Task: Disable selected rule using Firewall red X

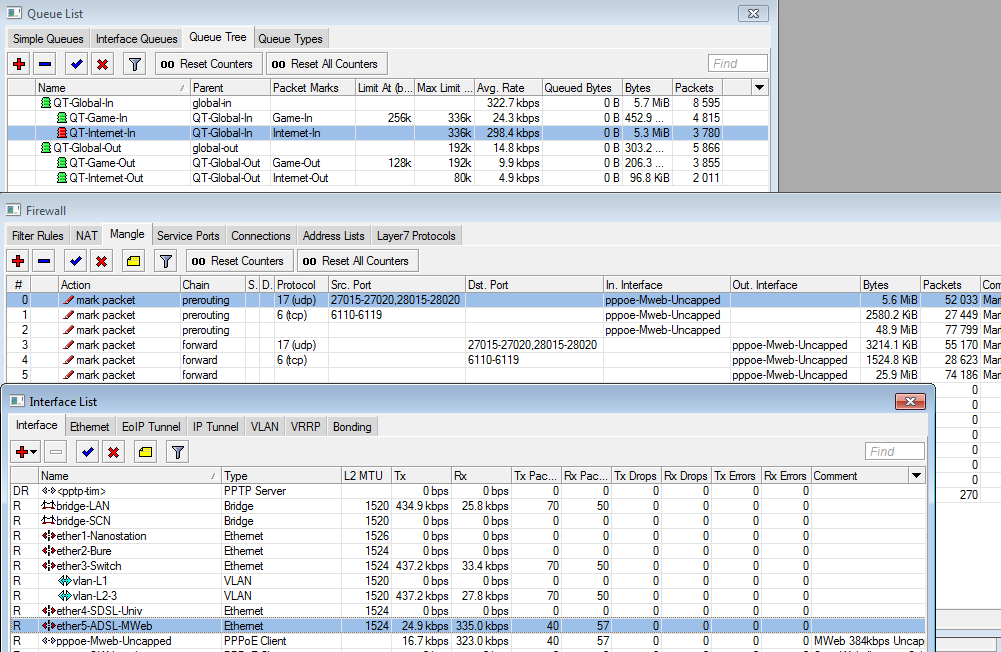Action: coord(101,261)
